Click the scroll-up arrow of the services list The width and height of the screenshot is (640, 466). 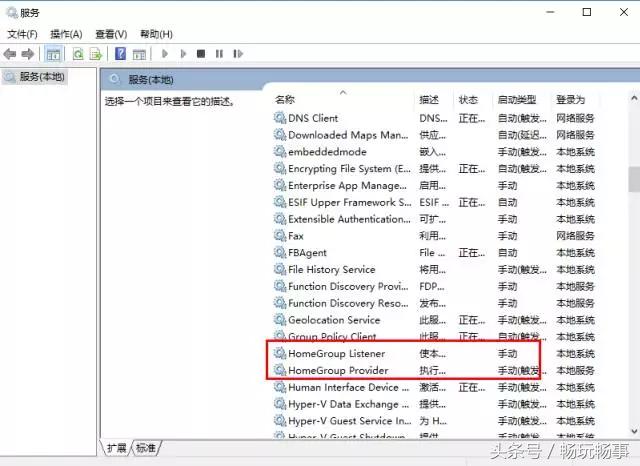tap(634, 98)
